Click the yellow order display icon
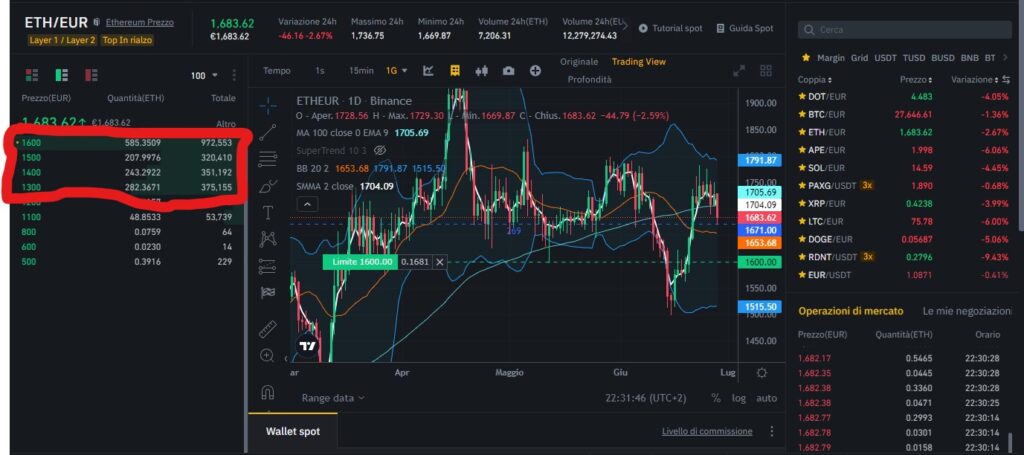Viewport: 1024px width, 455px height. (455, 71)
